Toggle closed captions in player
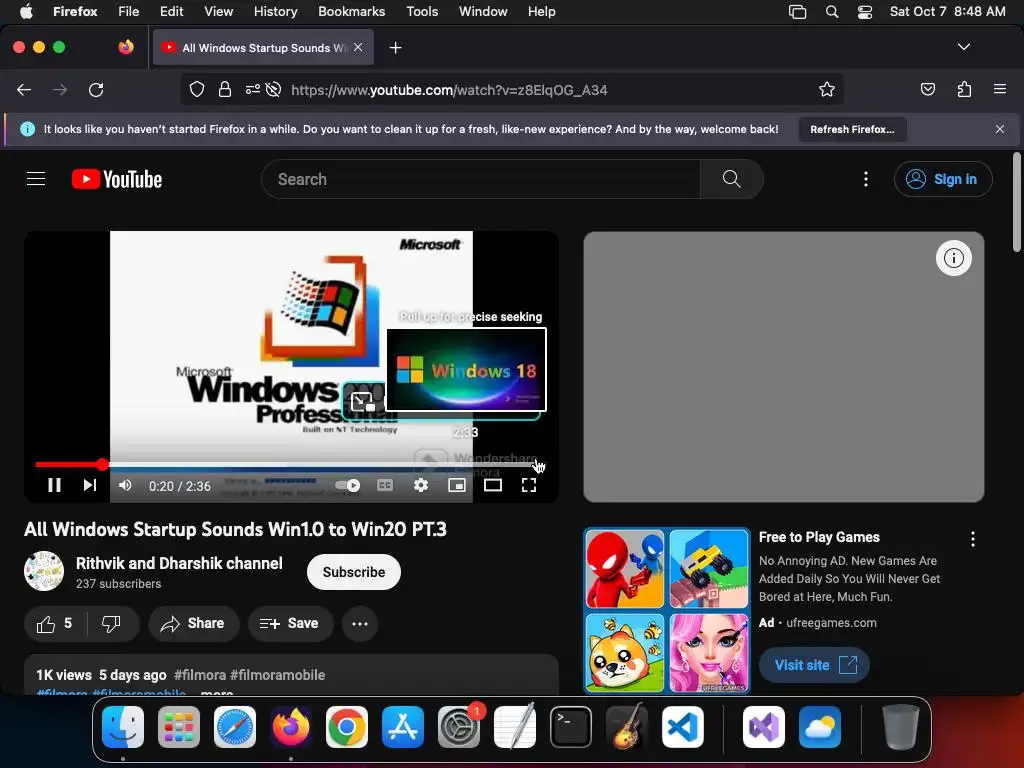This screenshot has width=1024, height=768. click(385, 485)
